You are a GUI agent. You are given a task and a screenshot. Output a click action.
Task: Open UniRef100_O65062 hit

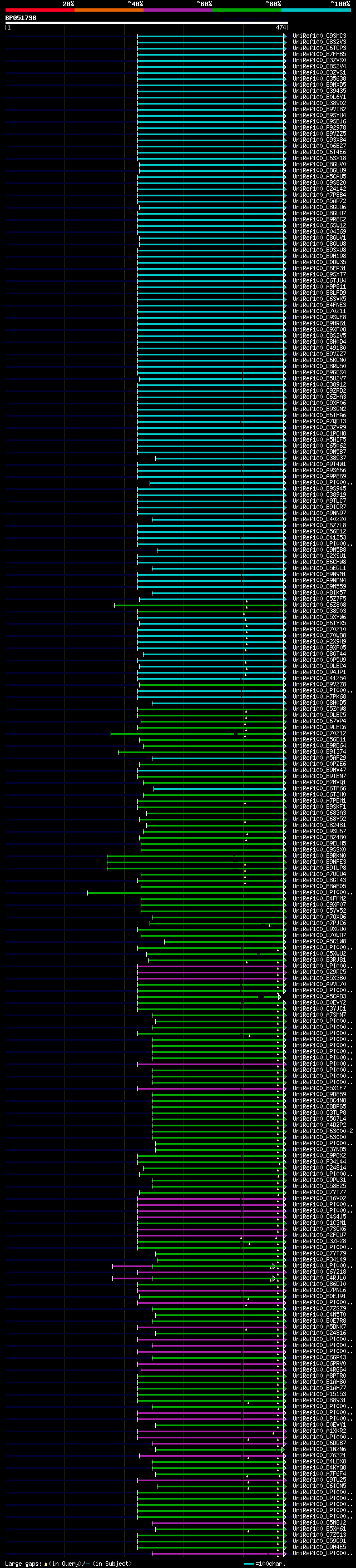319,446
